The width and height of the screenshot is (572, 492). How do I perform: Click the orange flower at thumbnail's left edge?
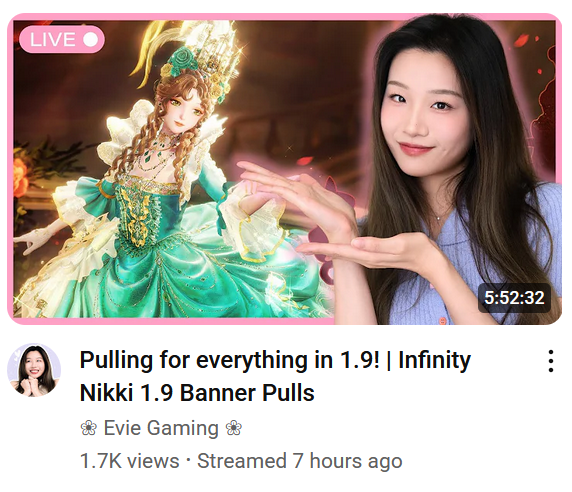[x=19, y=177]
